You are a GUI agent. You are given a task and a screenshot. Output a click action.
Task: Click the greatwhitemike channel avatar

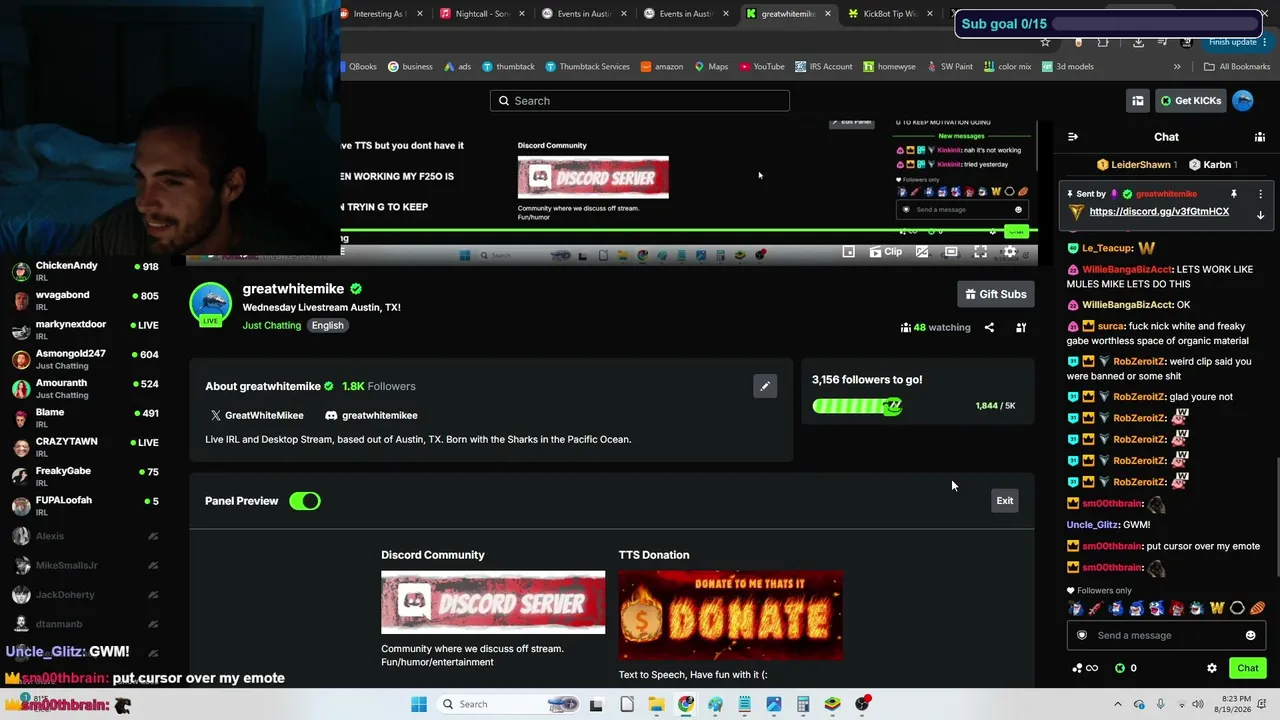(210, 304)
